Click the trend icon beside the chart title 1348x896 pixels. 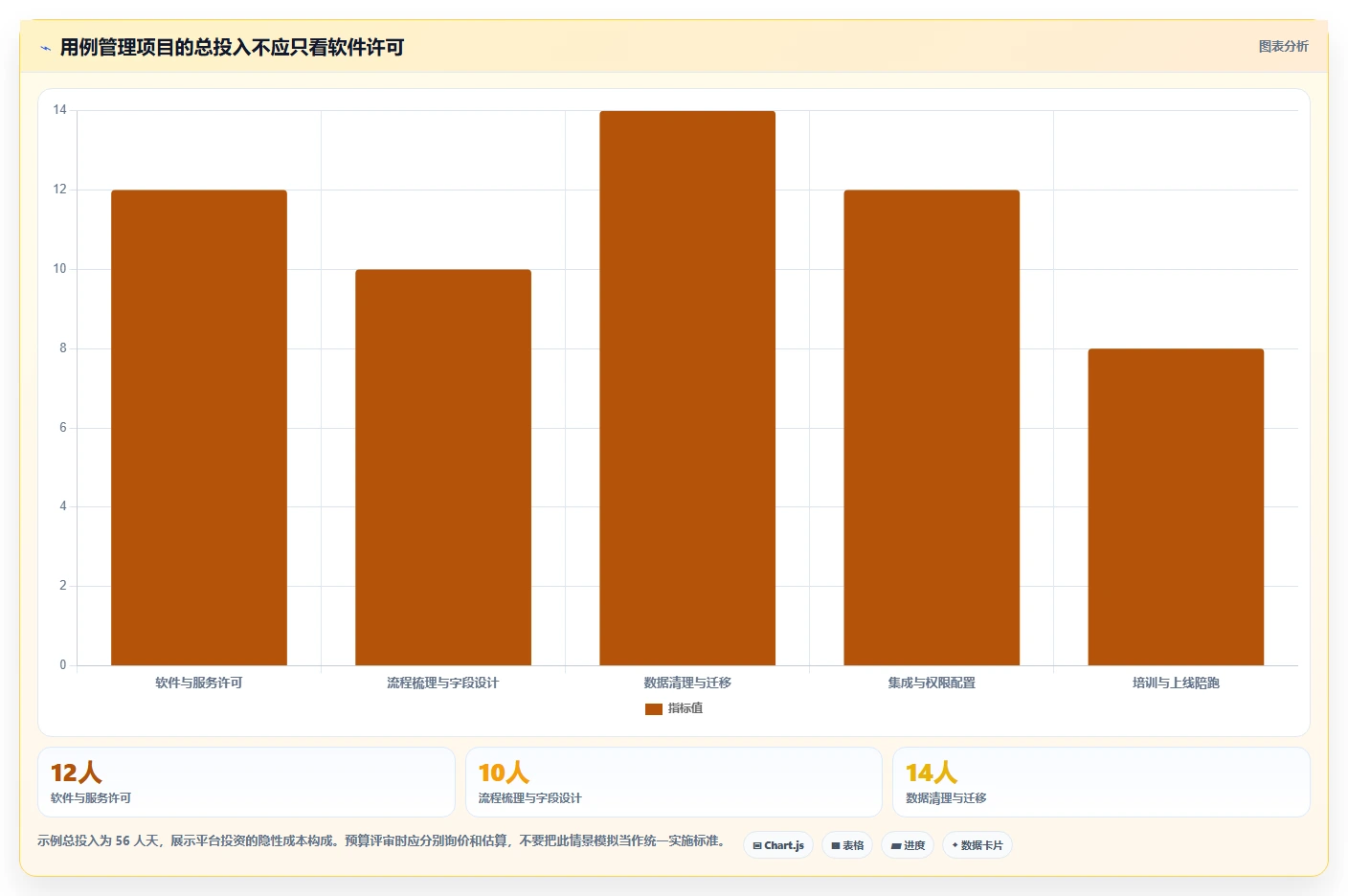tap(45, 47)
